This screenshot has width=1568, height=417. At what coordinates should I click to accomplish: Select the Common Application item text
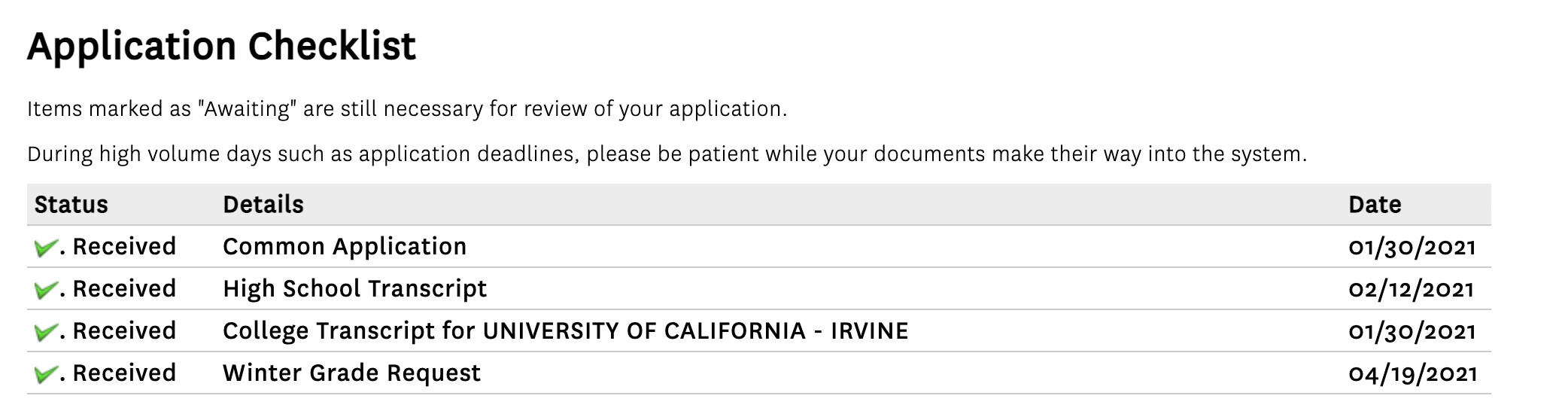click(x=345, y=247)
